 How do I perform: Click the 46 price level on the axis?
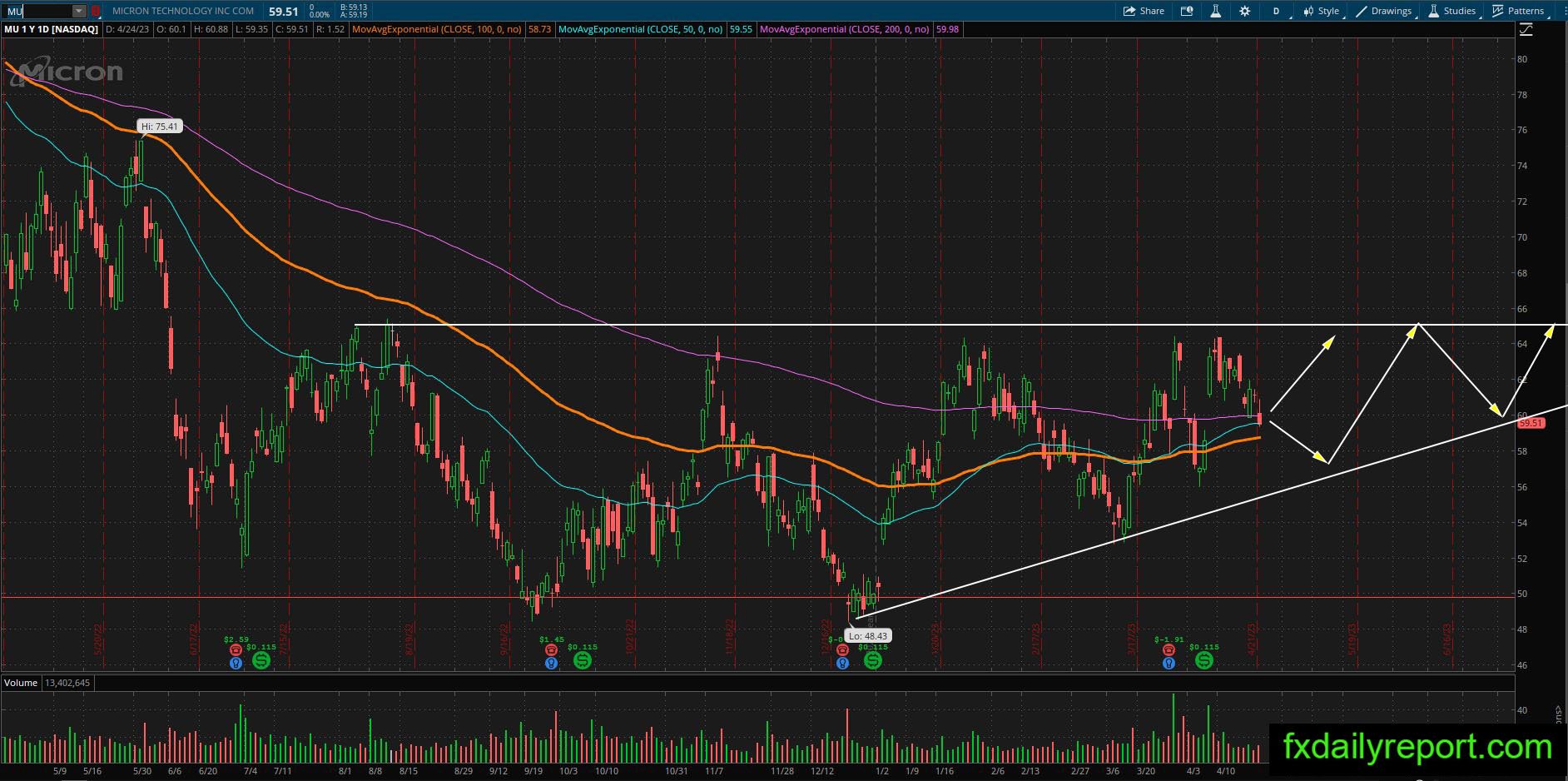tap(1522, 665)
